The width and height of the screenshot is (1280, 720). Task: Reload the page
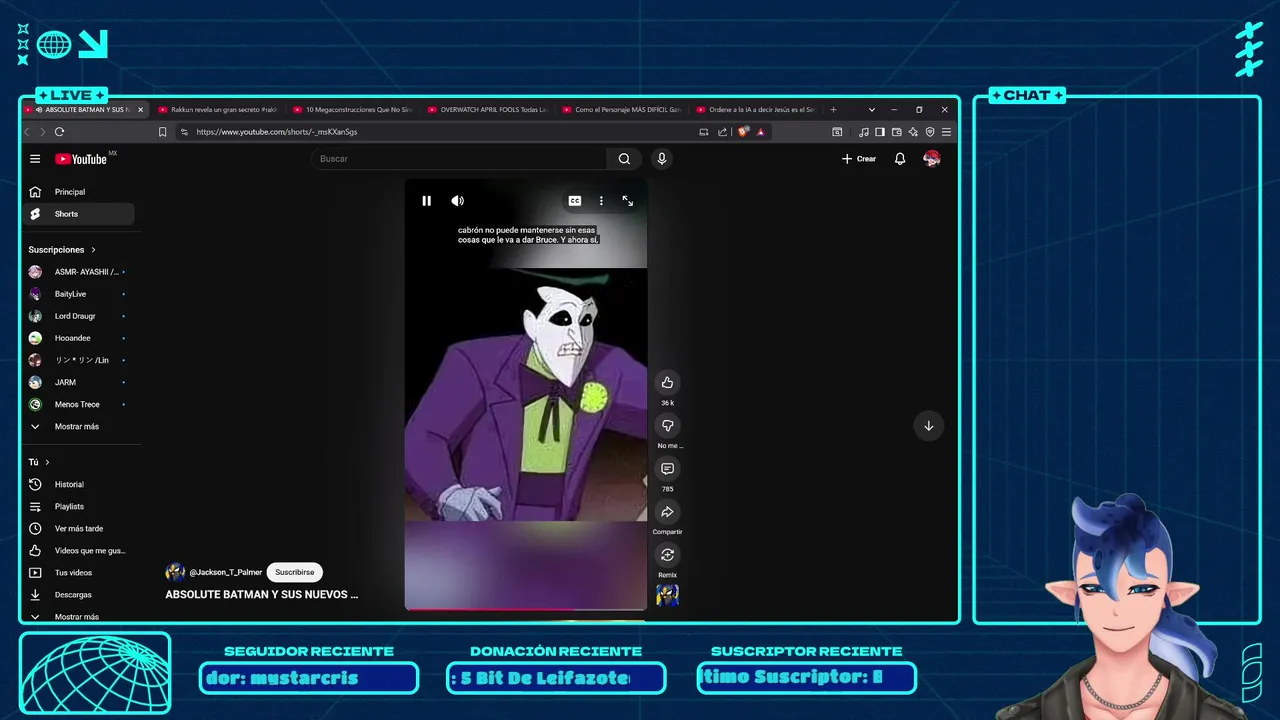coord(60,131)
